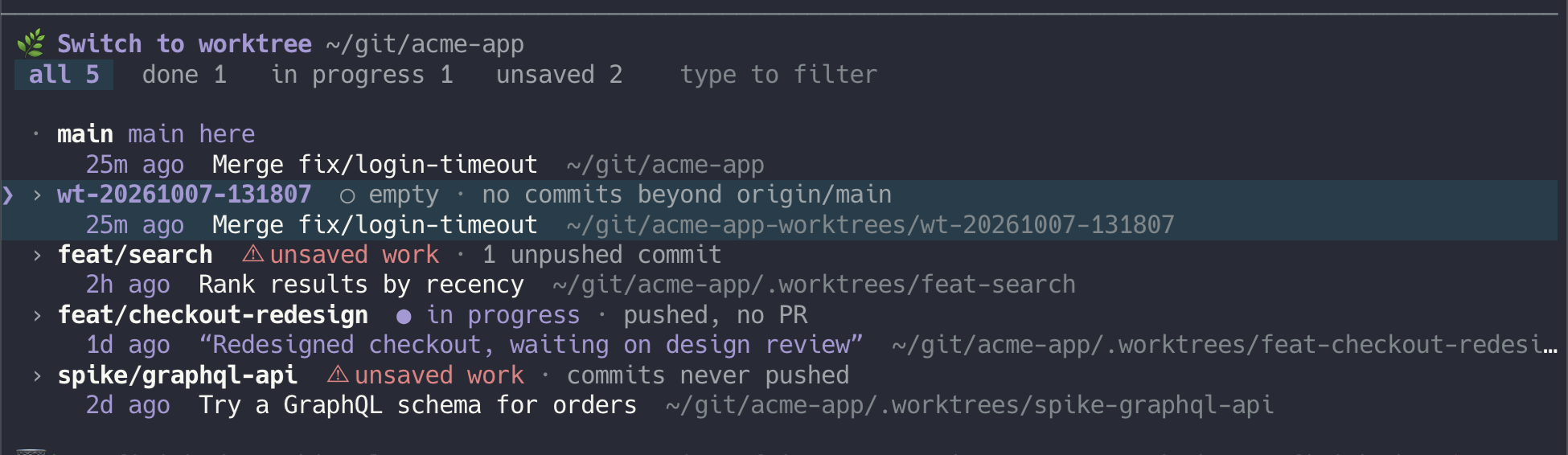Click path ending in wt-20261007-131807
Screen dimensions: 1568x455
pyautogui.click(x=870, y=225)
